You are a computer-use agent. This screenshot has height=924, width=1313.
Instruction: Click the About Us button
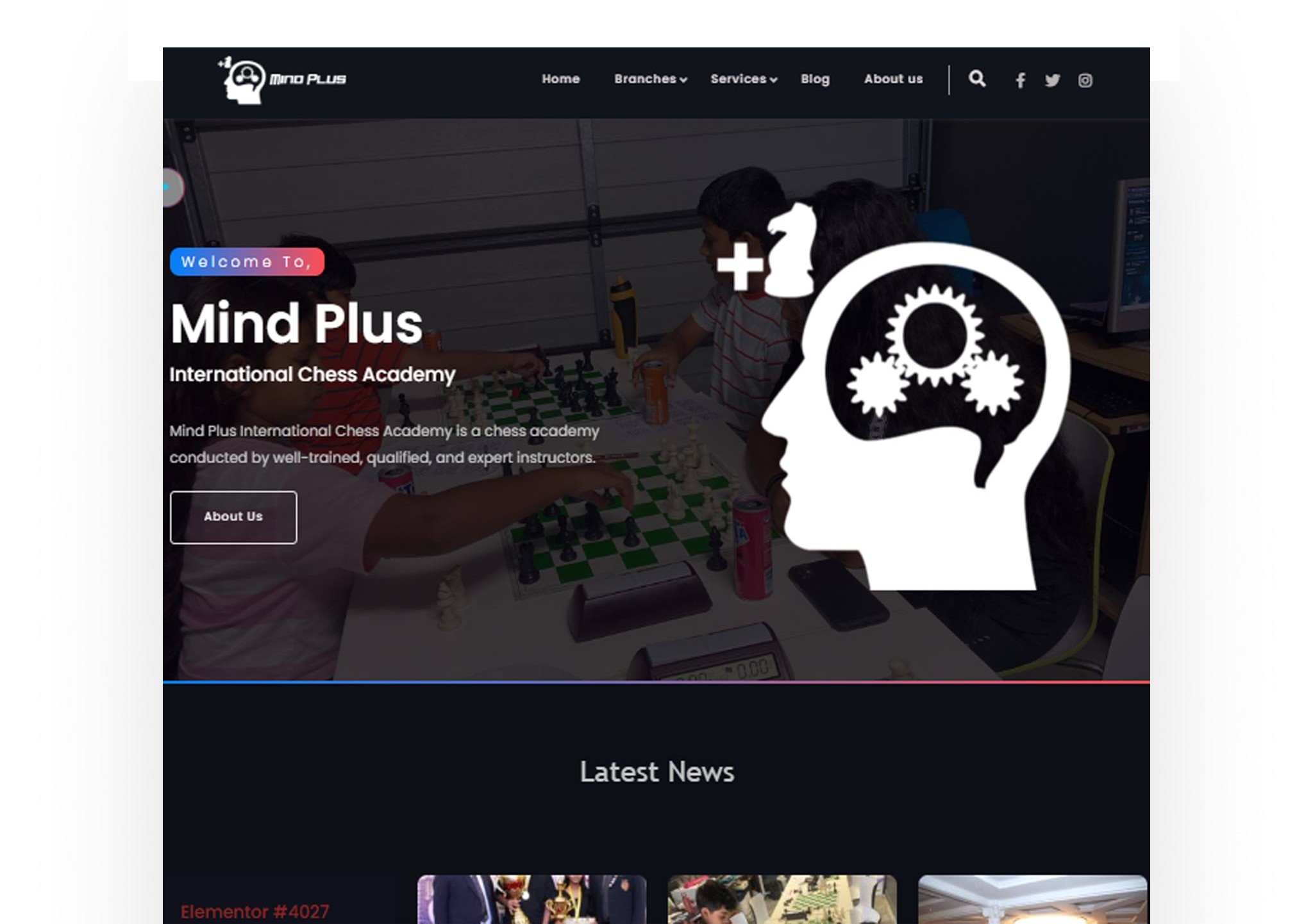tap(233, 516)
